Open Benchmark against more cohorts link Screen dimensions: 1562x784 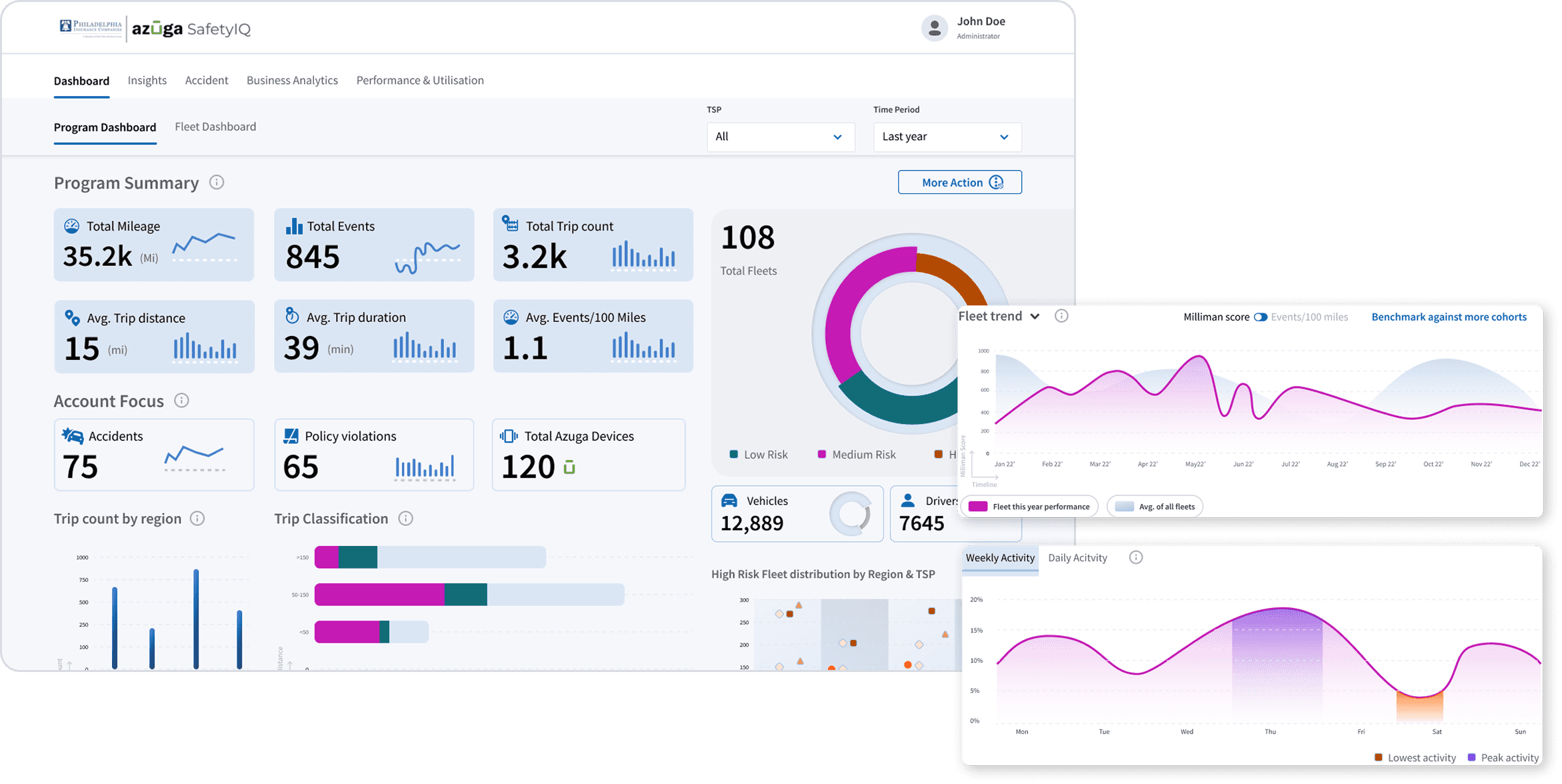pyautogui.click(x=1449, y=317)
